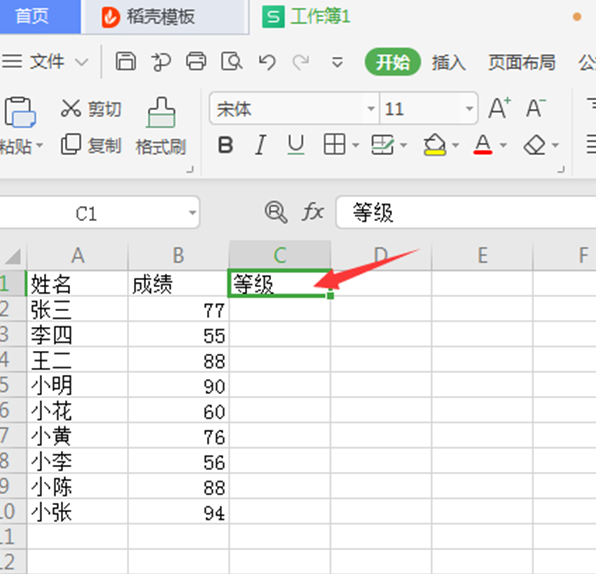Open the customize quick access dropdown
The height and width of the screenshot is (574, 596).
coord(337,62)
